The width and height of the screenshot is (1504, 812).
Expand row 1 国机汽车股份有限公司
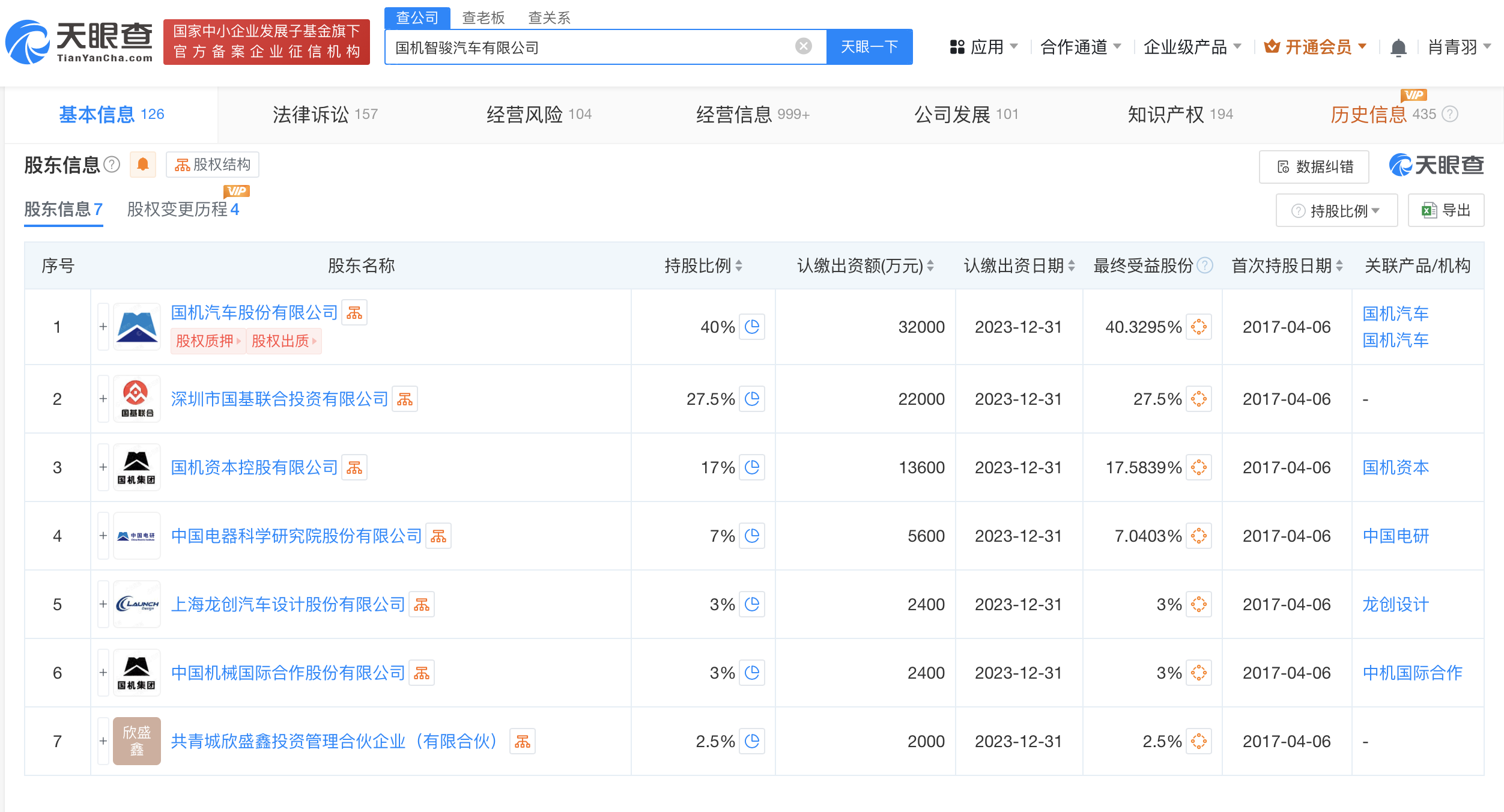(x=103, y=327)
